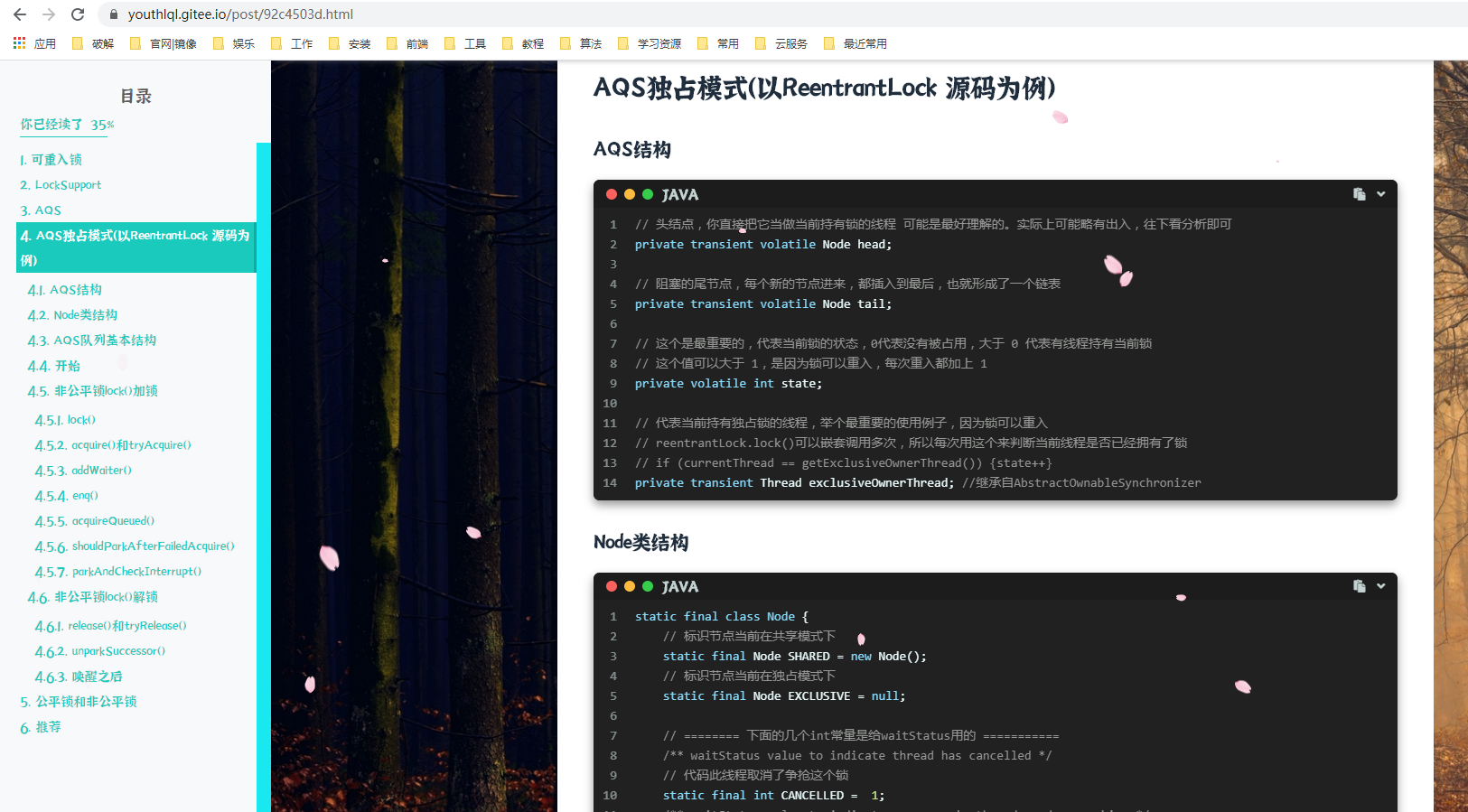Jump to 4.5. 非公平锁lock()加锁

point(92,391)
